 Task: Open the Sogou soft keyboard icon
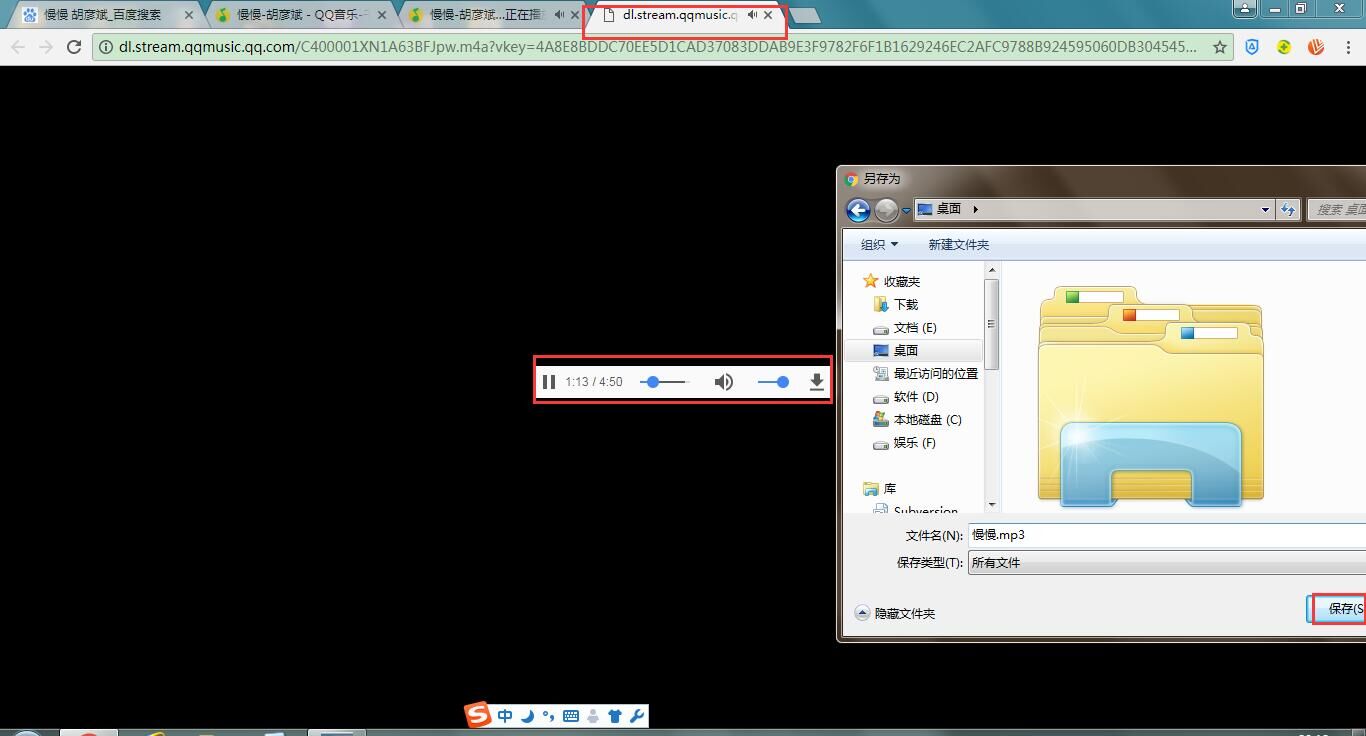click(571, 715)
